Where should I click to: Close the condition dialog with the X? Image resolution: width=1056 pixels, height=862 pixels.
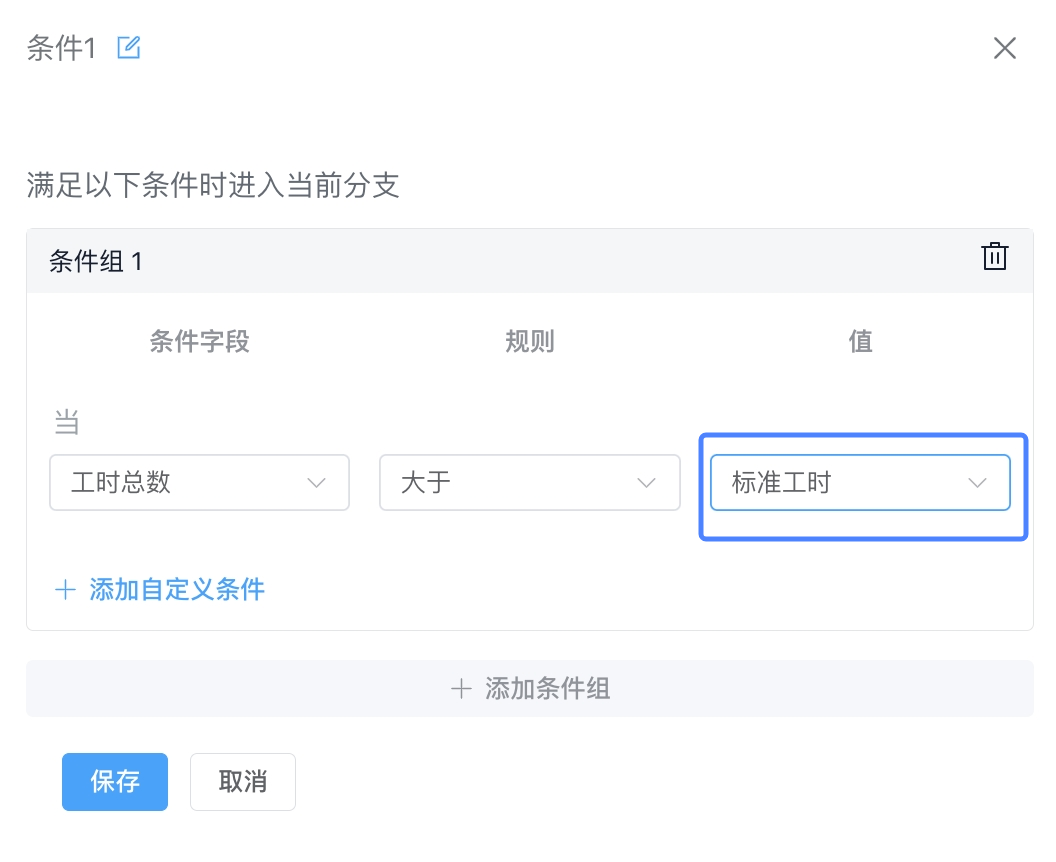(x=1005, y=48)
